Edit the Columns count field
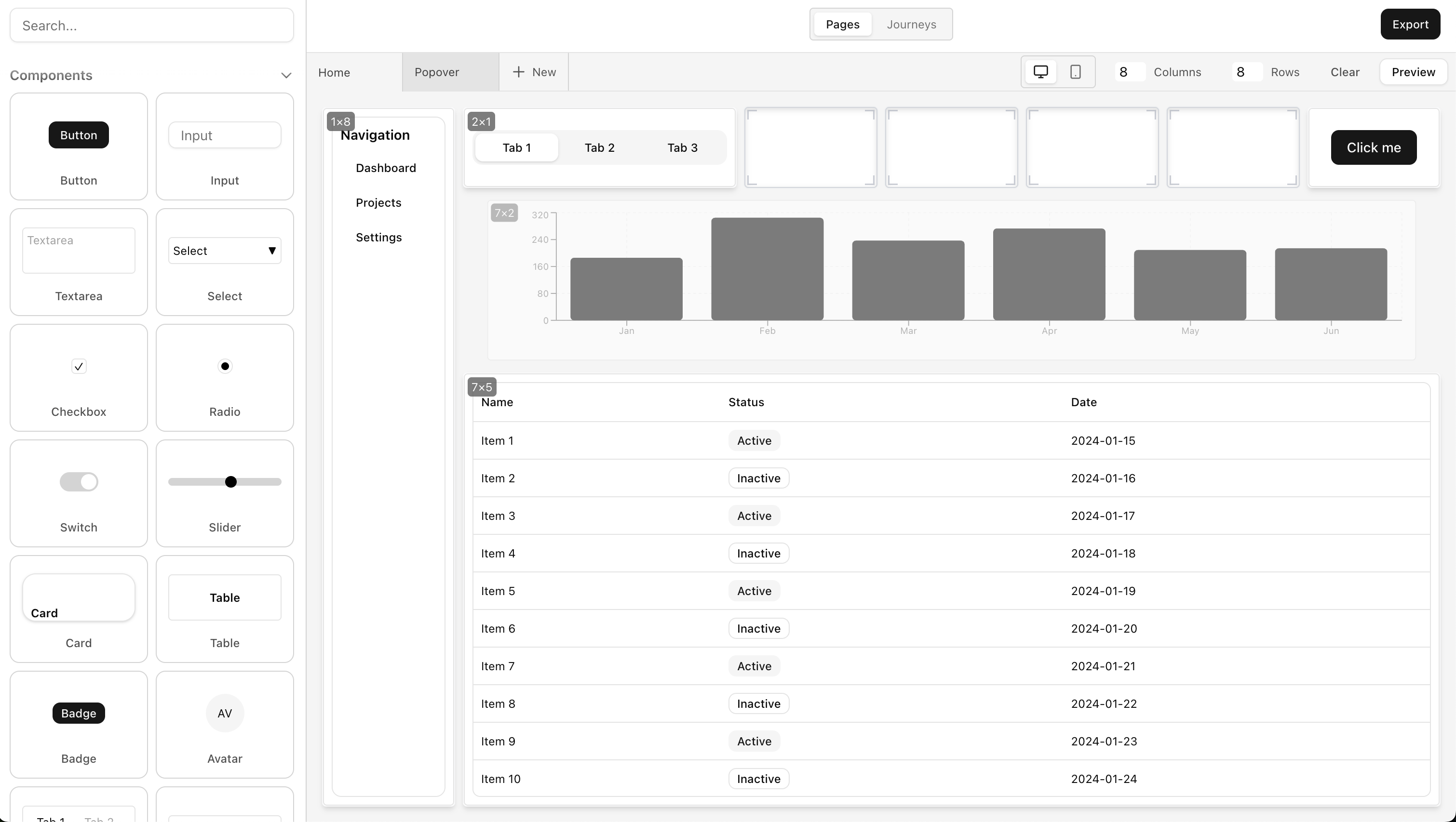Screen dimensions: 1456x822 1129,72
